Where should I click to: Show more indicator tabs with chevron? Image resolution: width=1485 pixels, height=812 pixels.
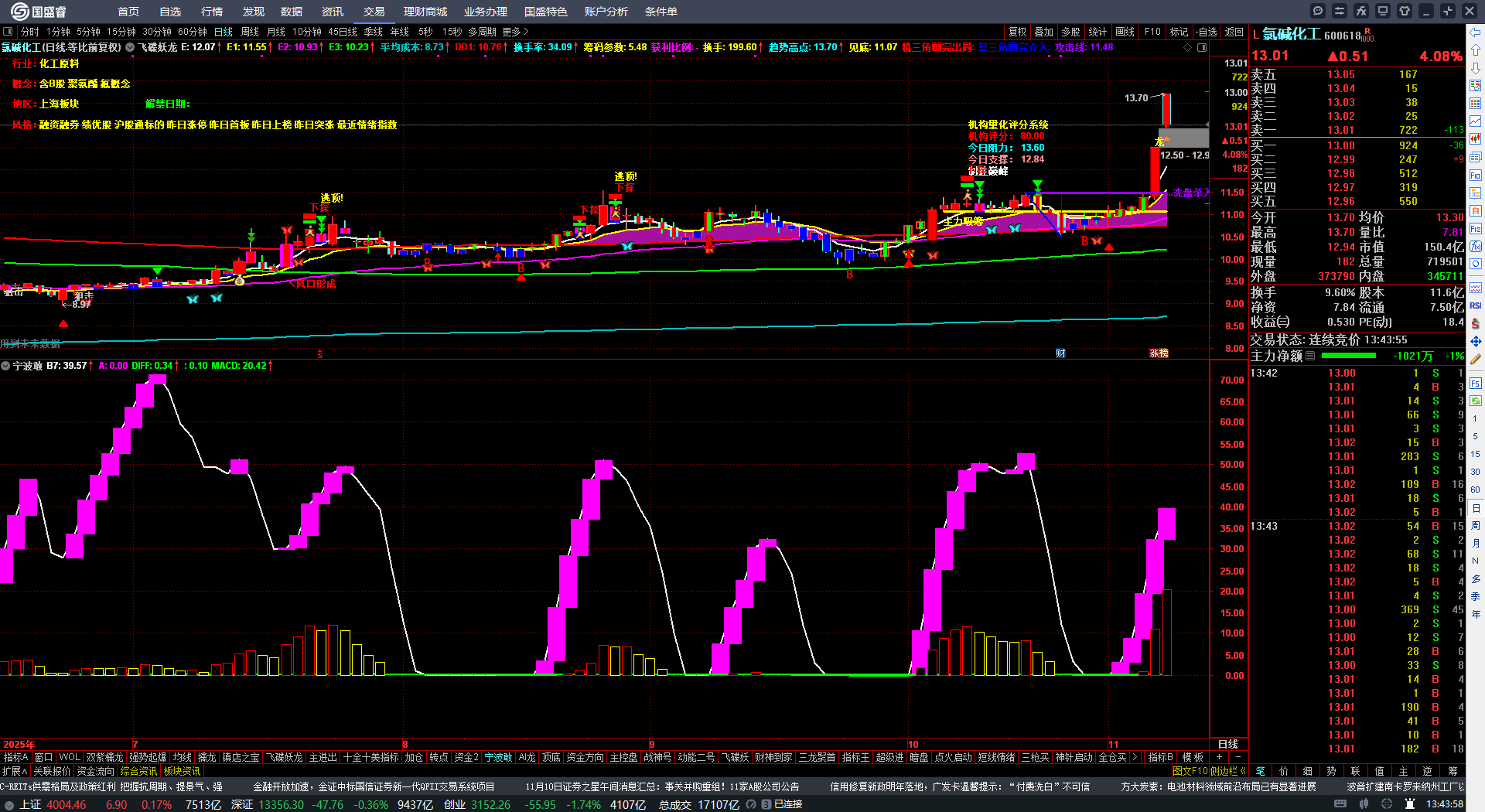(1135, 757)
